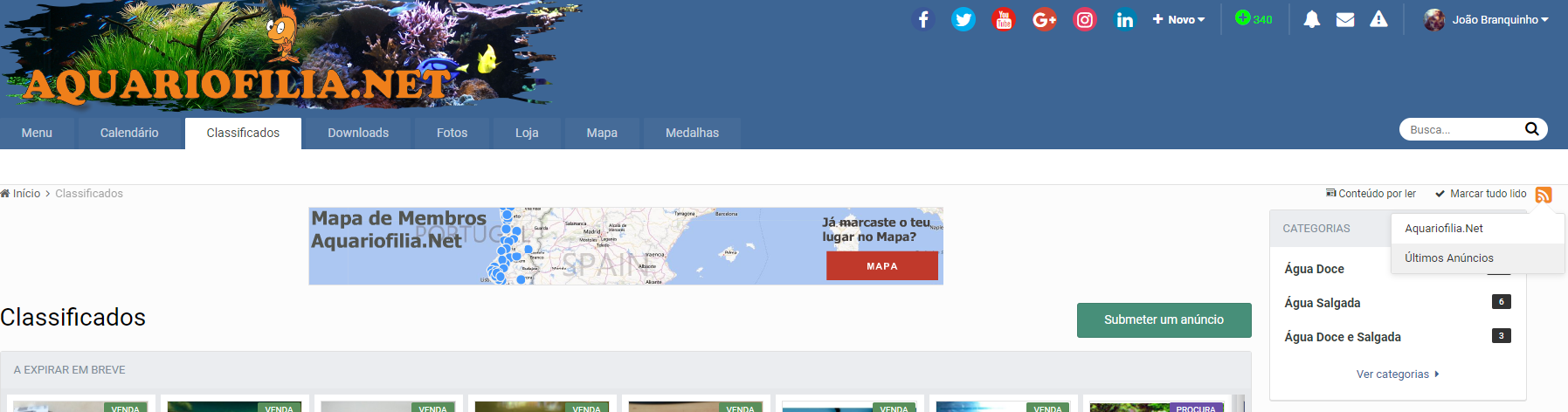Open the Twitter social icon
The width and height of the screenshot is (1568, 412).
point(964,19)
